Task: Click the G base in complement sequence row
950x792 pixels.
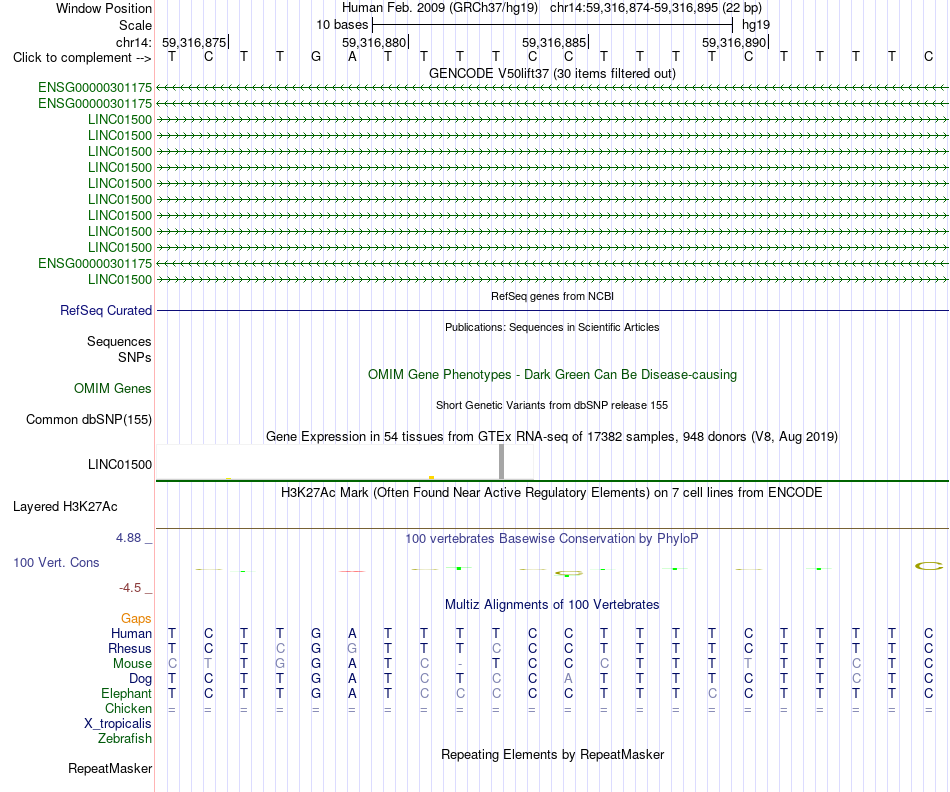Action: coord(316,57)
